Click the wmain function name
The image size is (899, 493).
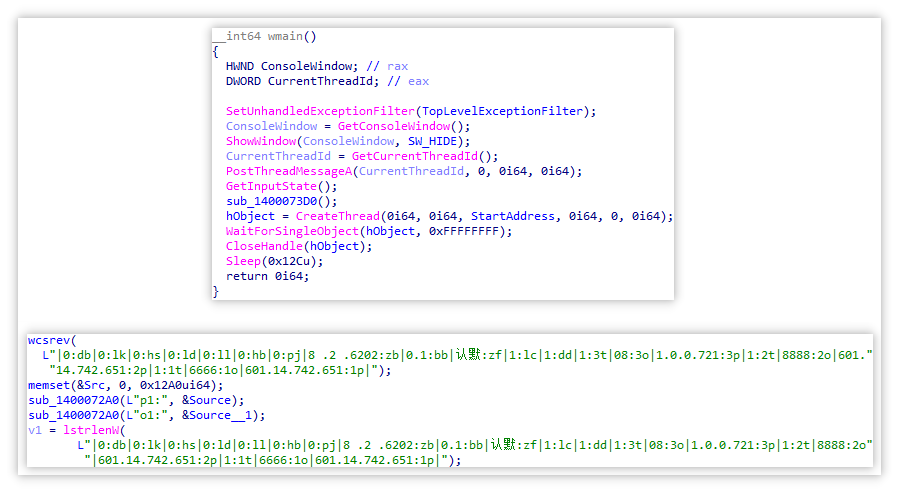click(285, 36)
